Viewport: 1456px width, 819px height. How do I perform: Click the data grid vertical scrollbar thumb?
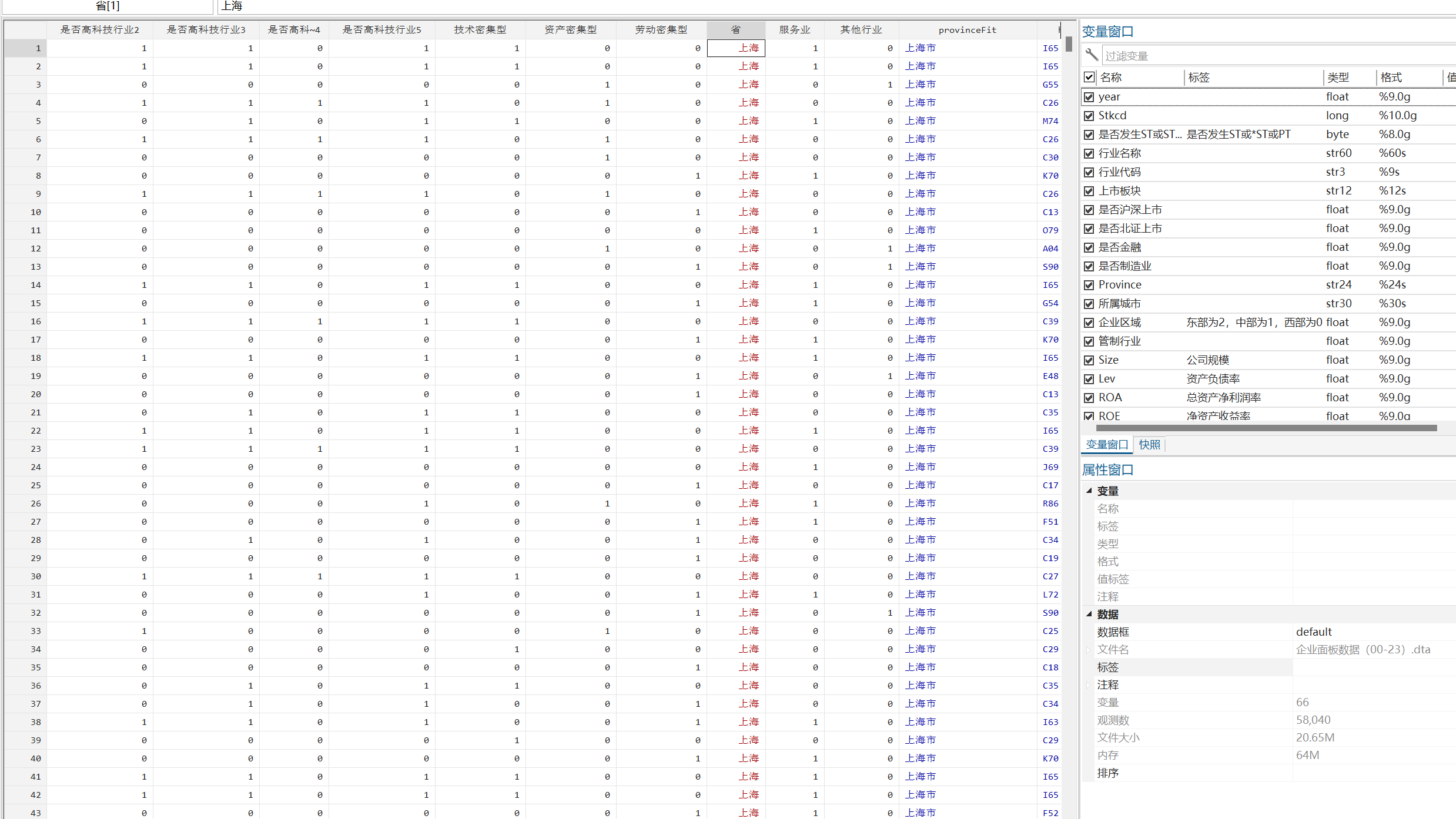point(1069,44)
